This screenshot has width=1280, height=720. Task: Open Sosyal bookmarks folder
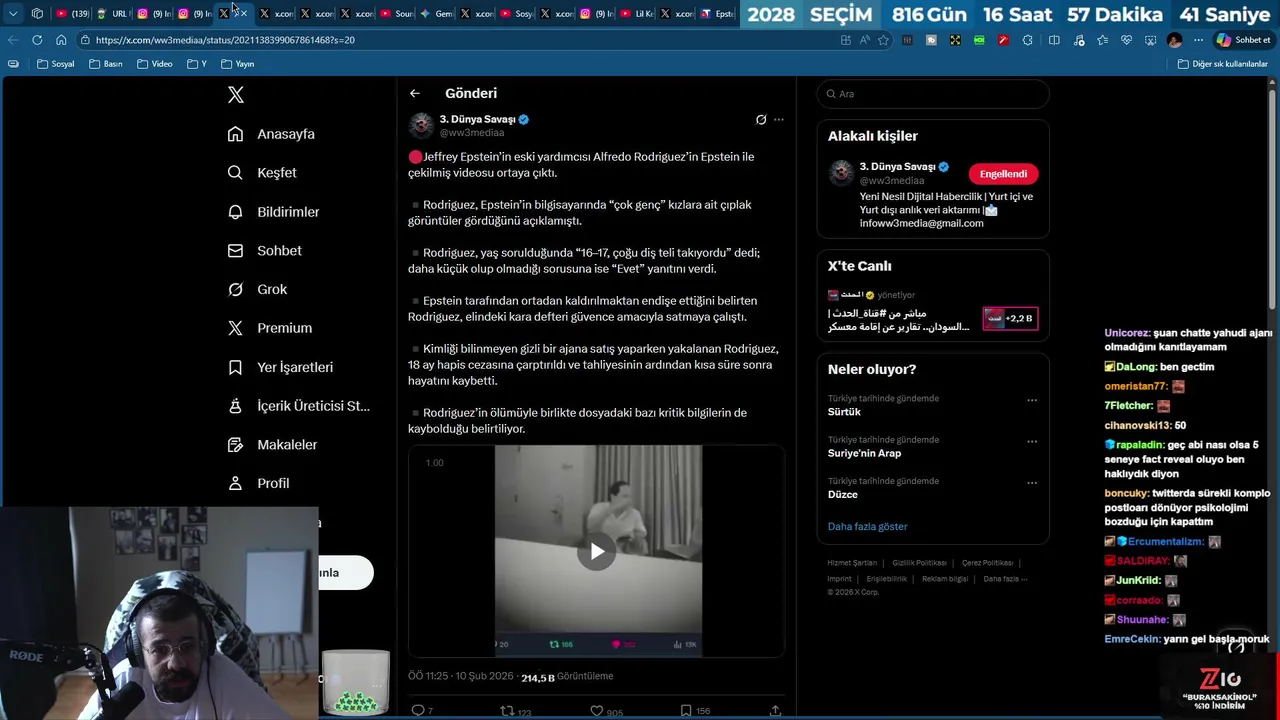click(56, 64)
